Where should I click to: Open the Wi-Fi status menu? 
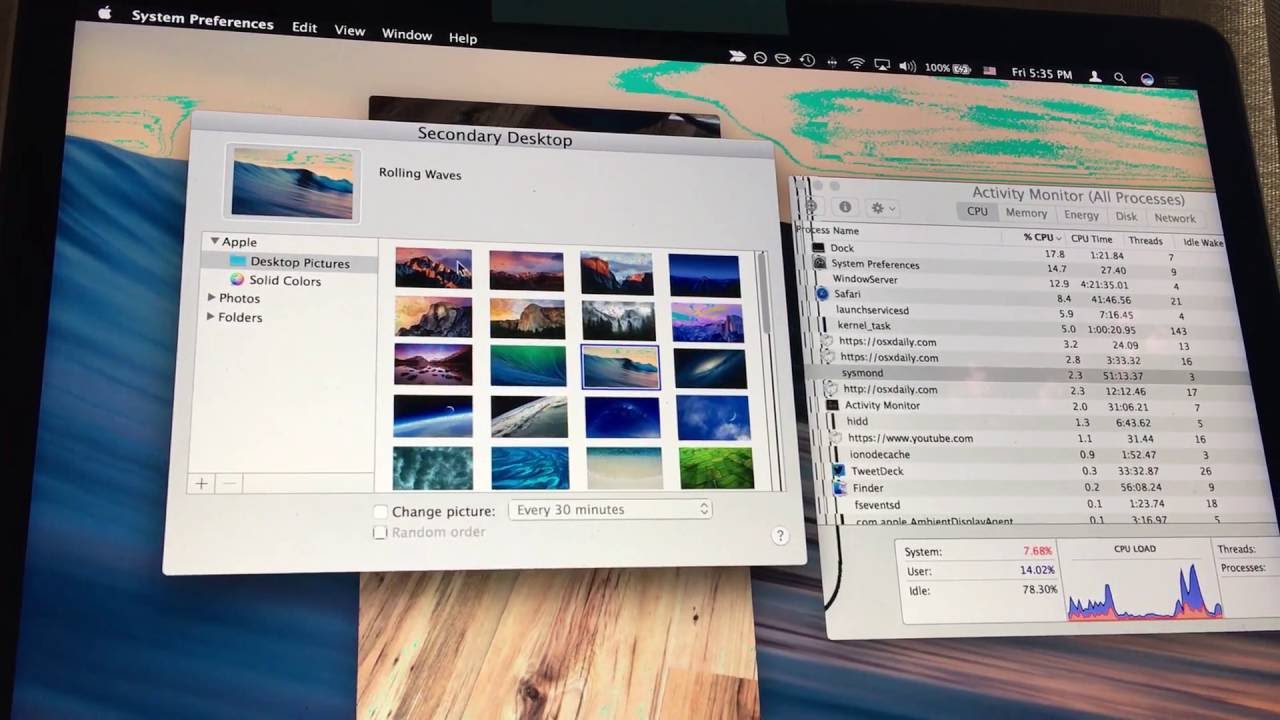point(856,63)
